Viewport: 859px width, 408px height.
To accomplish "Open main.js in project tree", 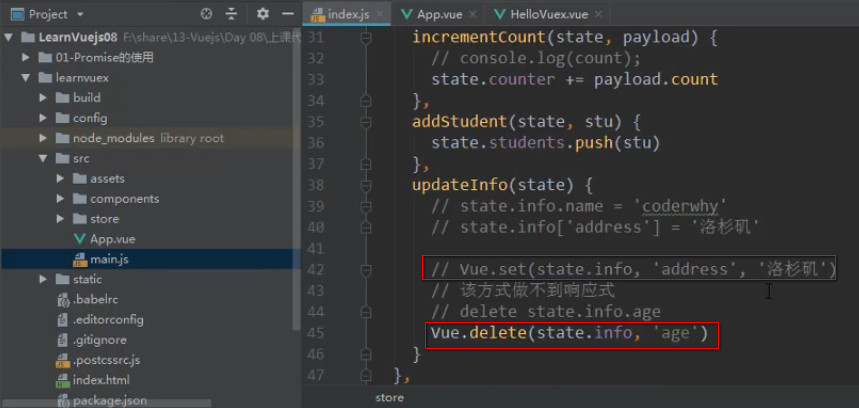I will coord(110,259).
